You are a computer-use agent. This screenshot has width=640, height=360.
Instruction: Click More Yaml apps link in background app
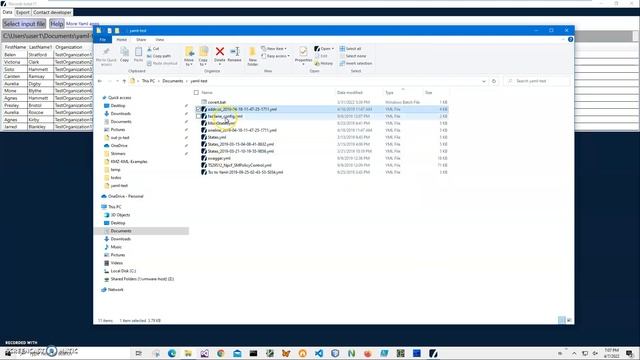(82, 24)
